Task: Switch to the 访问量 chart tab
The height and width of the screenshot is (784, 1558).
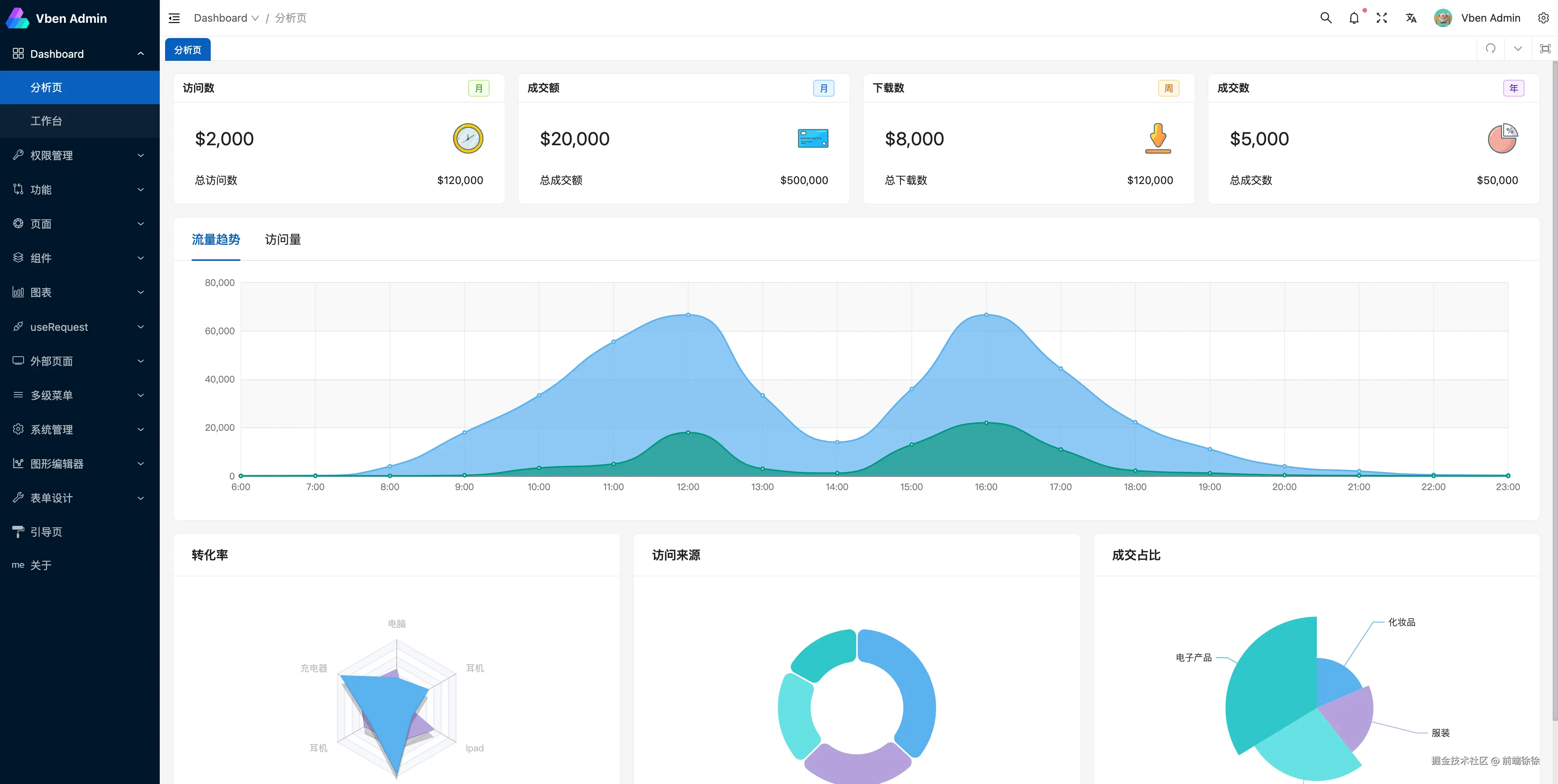Action: pyautogui.click(x=283, y=240)
